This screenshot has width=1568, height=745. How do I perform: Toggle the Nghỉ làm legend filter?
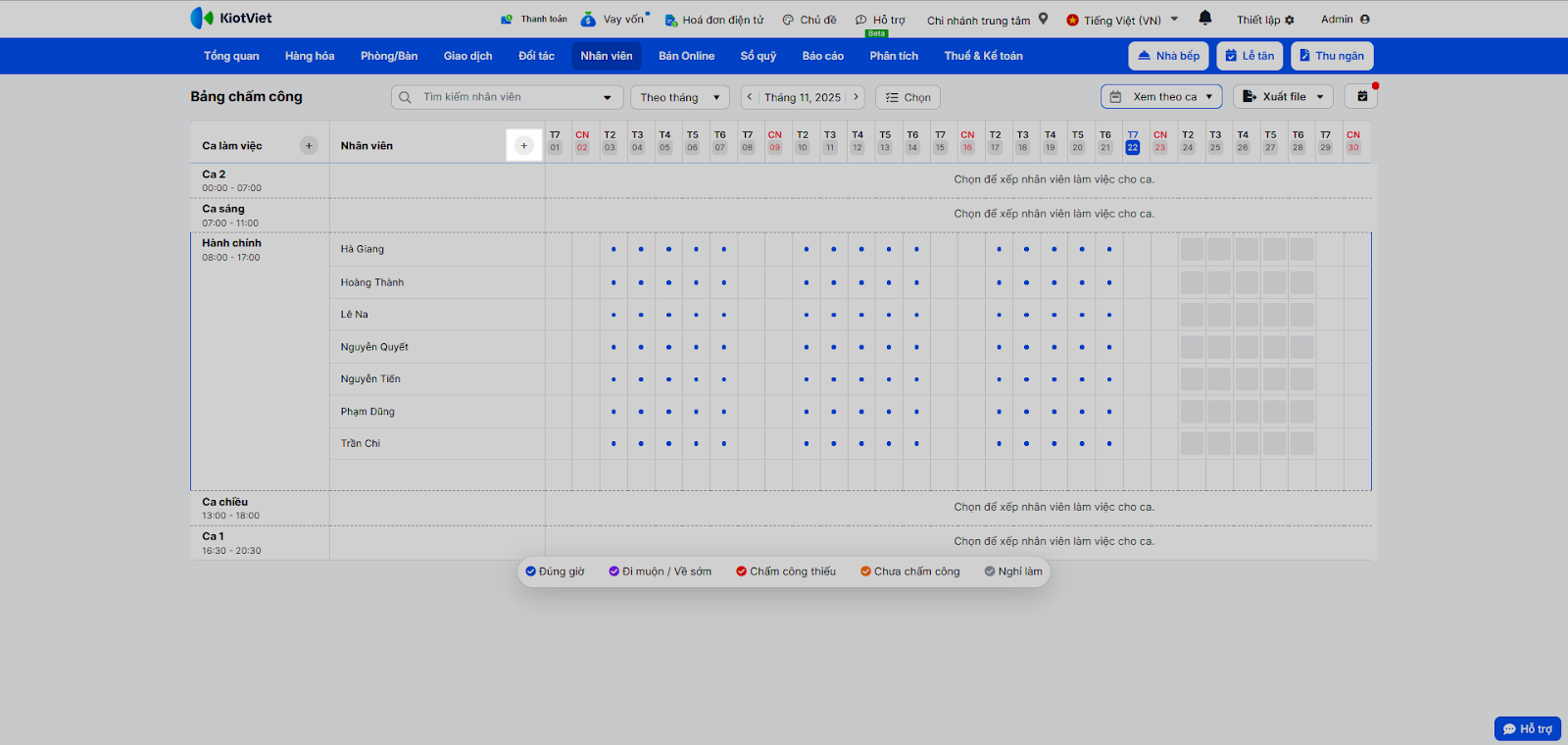(x=1013, y=571)
